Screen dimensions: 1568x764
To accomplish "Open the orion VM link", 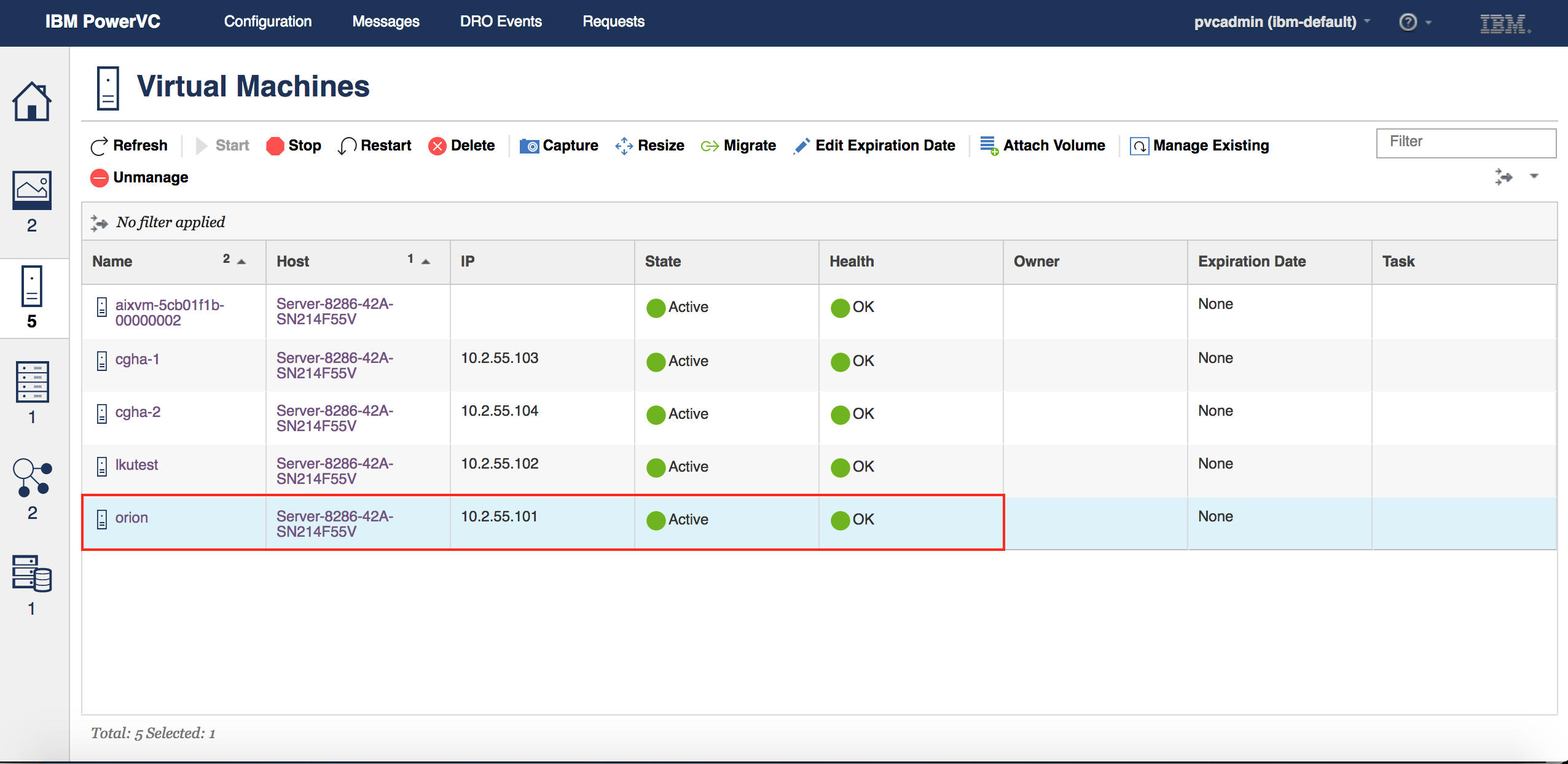I will pyautogui.click(x=131, y=518).
